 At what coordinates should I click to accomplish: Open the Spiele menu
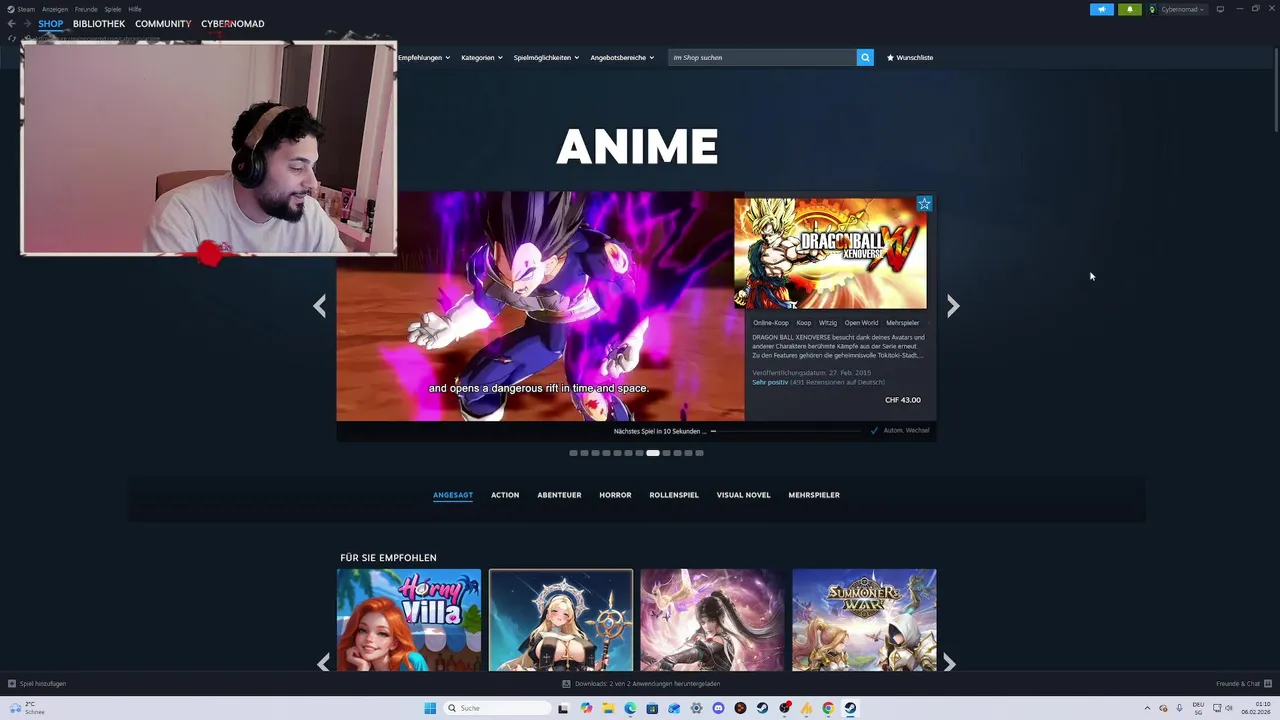[x=113, y=9]
